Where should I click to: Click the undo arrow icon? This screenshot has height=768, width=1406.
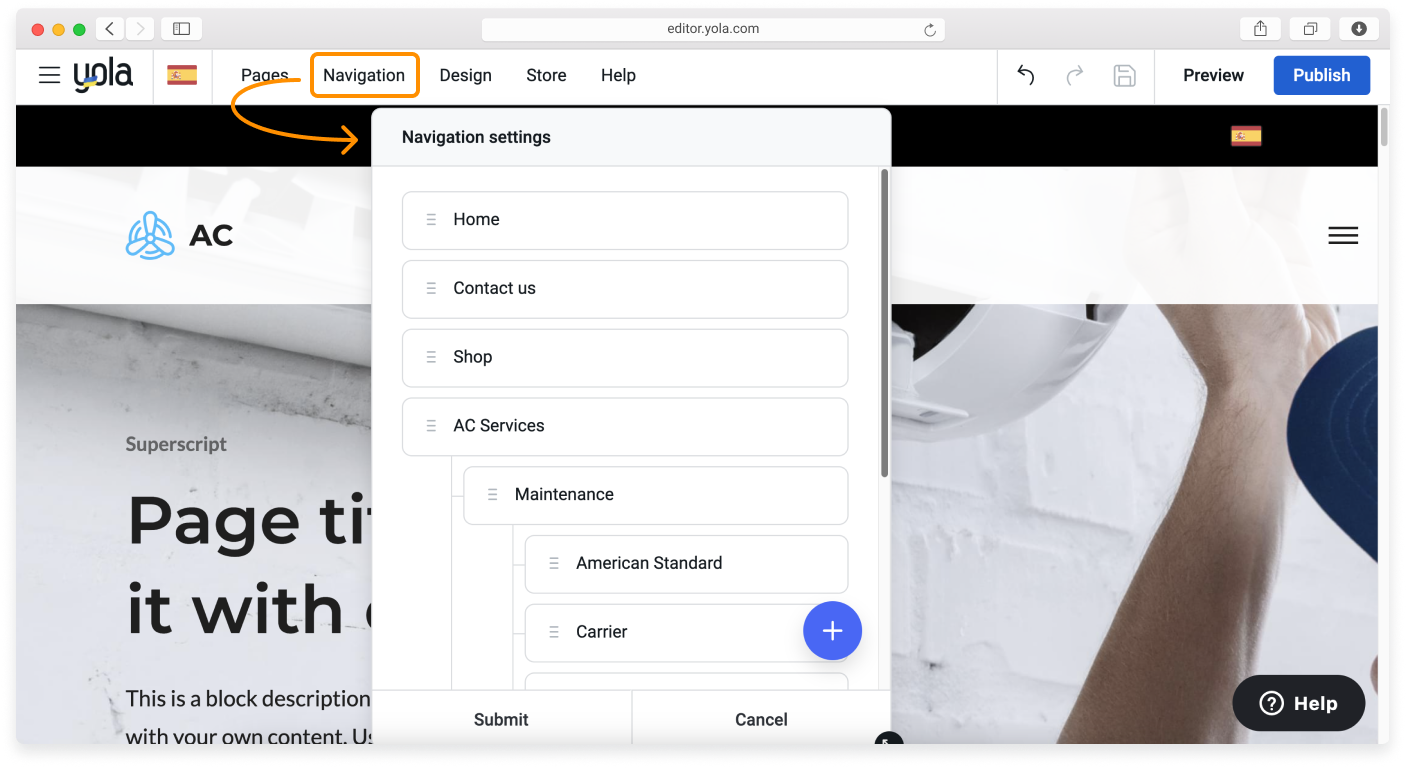[1025, 75]
